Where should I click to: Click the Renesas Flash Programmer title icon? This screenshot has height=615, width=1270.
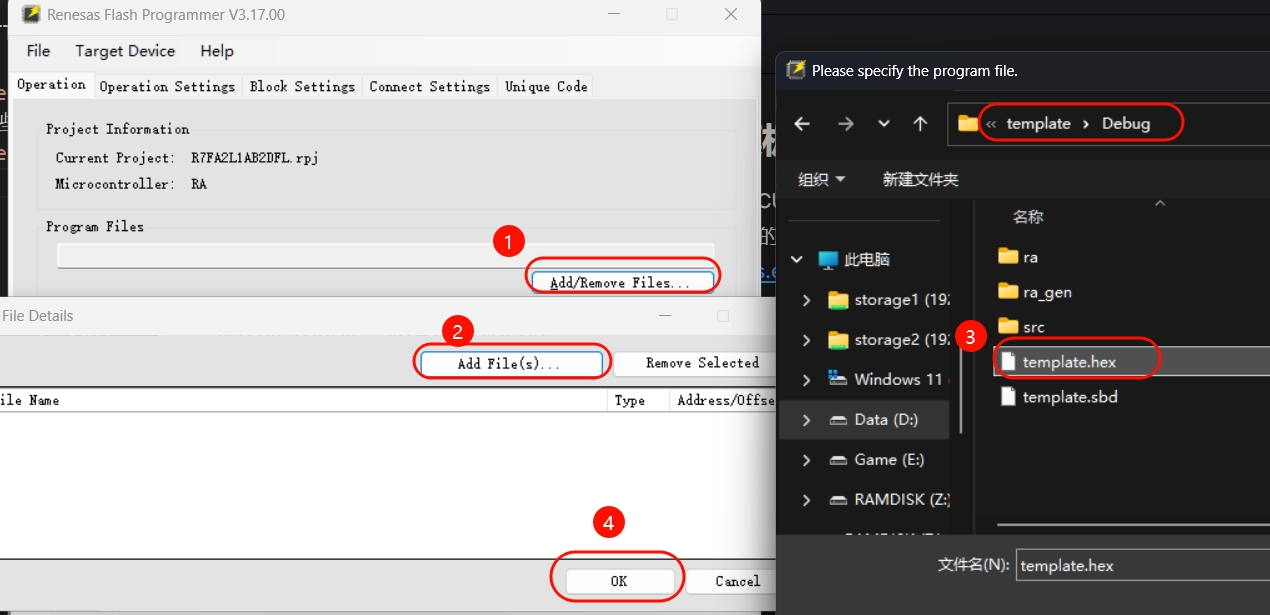[x=31, y=15]
